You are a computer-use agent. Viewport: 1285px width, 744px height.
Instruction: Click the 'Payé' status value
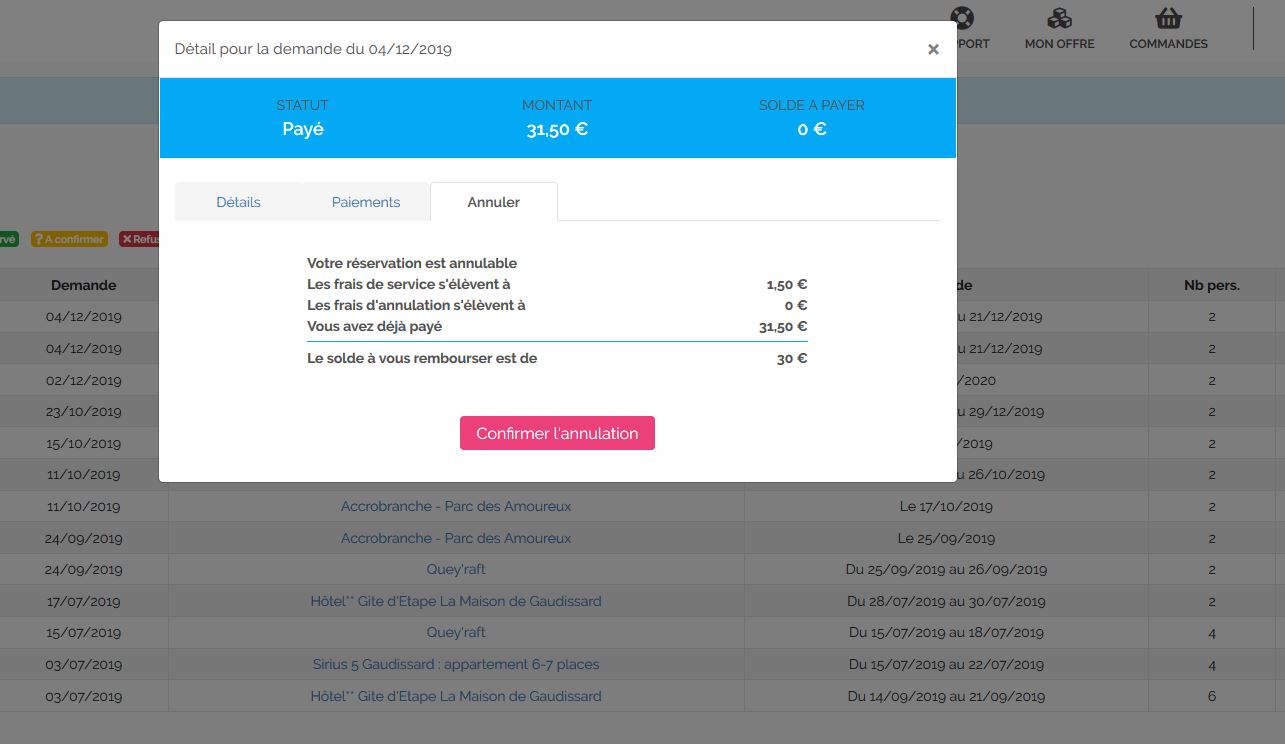303,129
